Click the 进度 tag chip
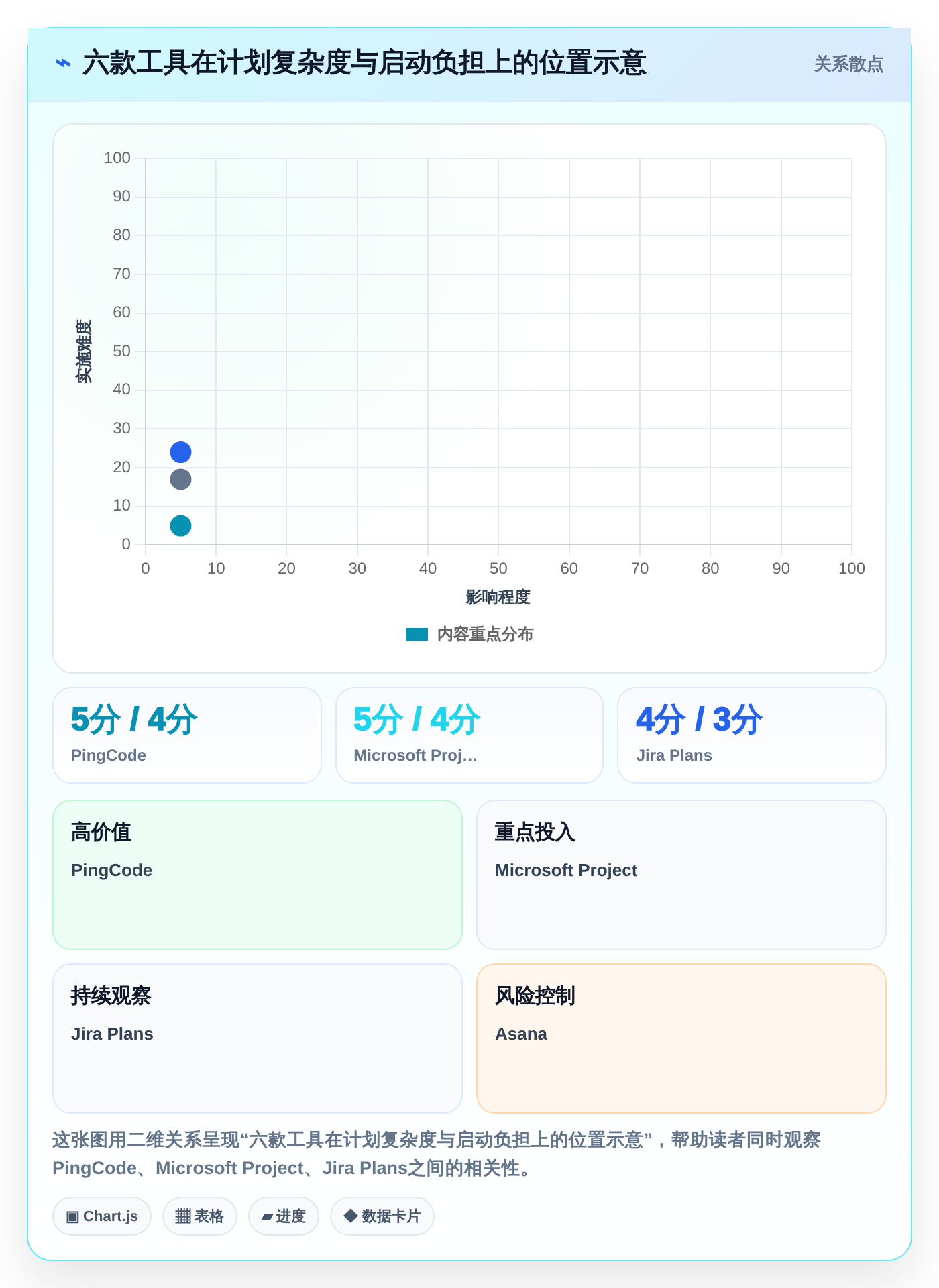 click(284, 1216)
